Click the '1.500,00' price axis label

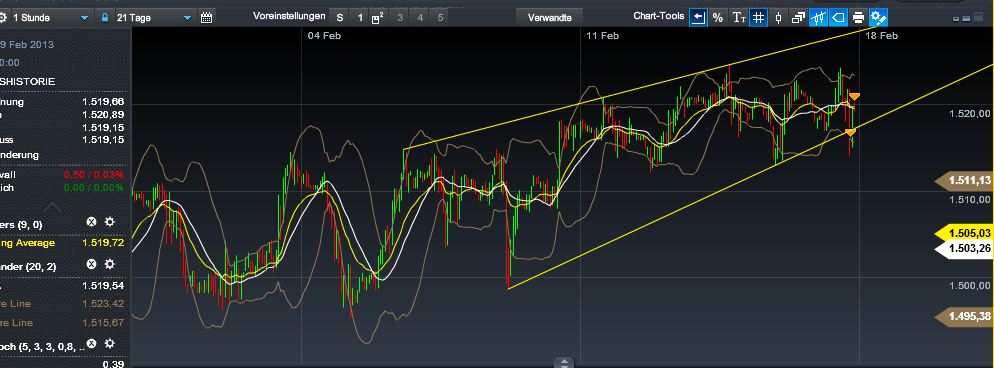pos(969,286)
